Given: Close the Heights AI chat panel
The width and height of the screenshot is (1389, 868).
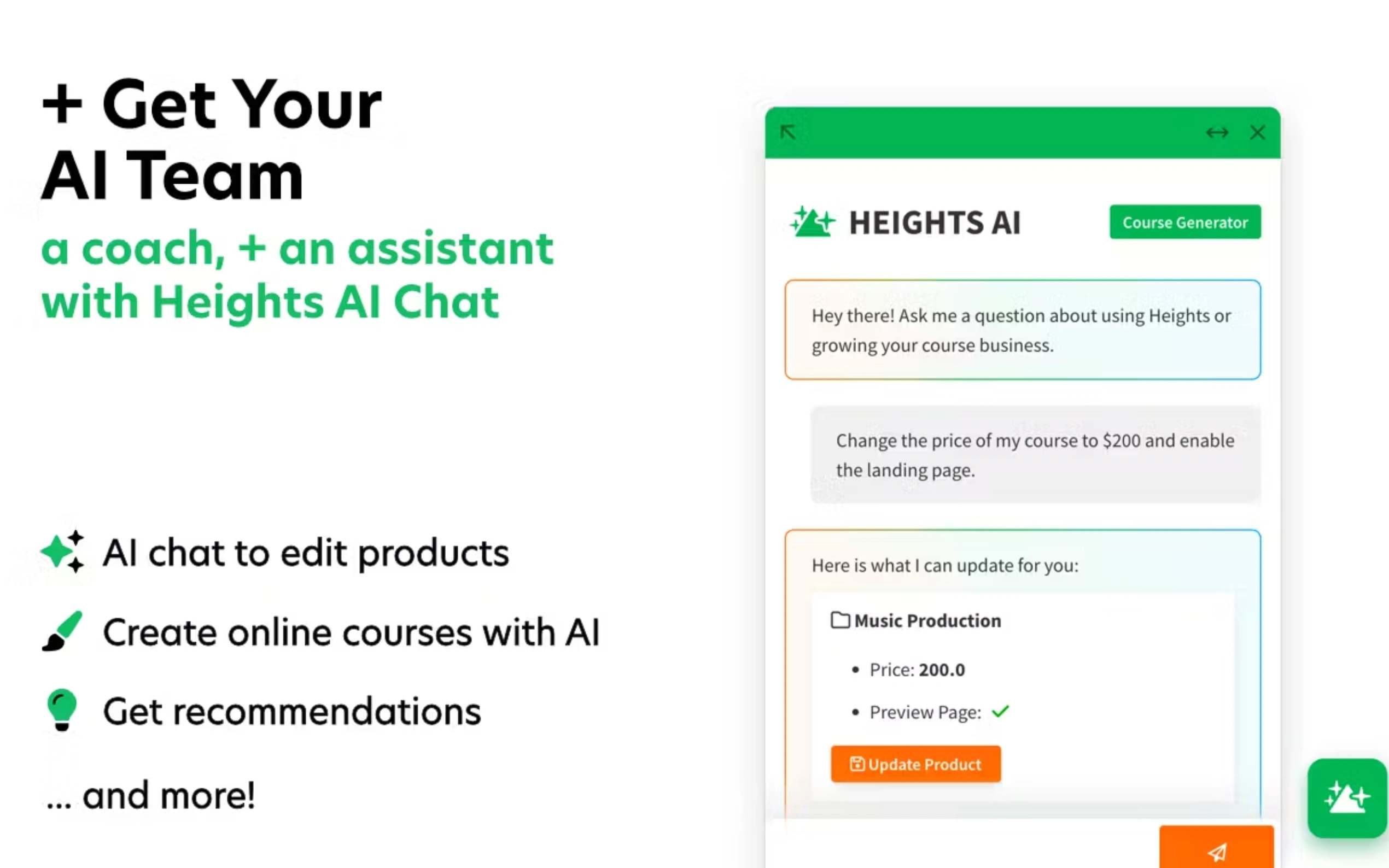Looking at the screenshot, I should coord(1258,133).
